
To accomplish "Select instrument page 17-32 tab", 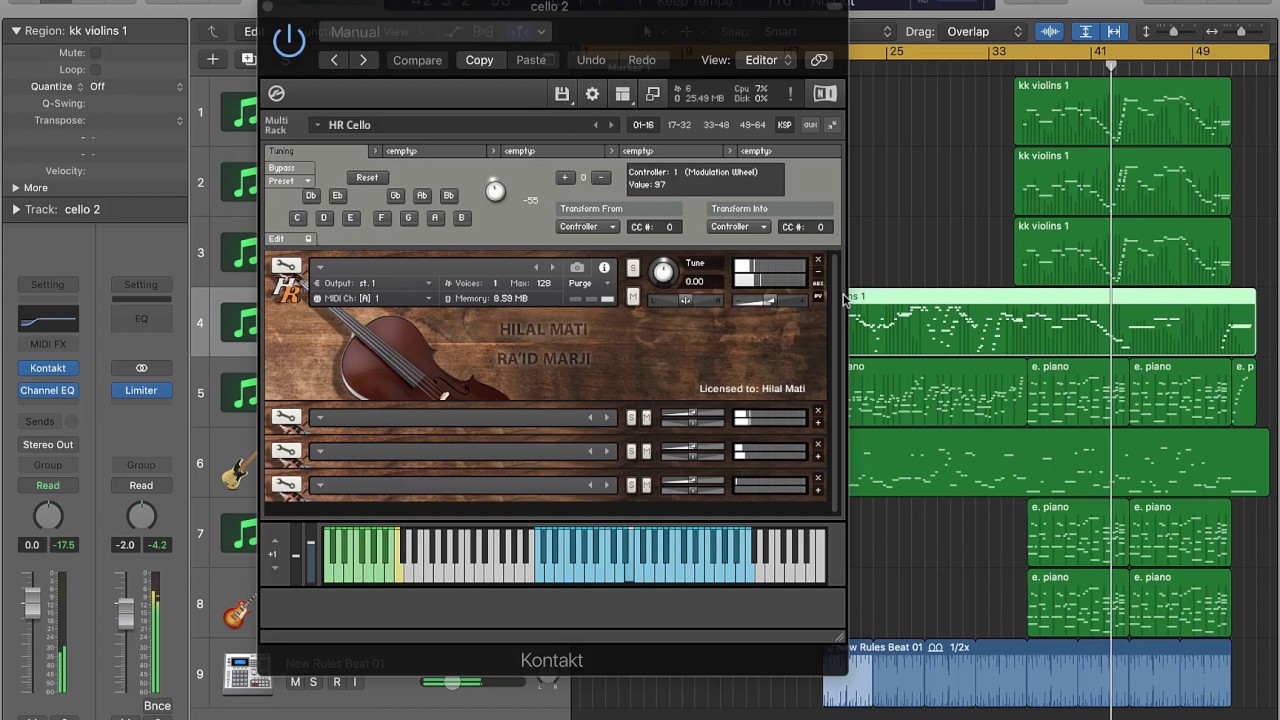I will 679,125.
